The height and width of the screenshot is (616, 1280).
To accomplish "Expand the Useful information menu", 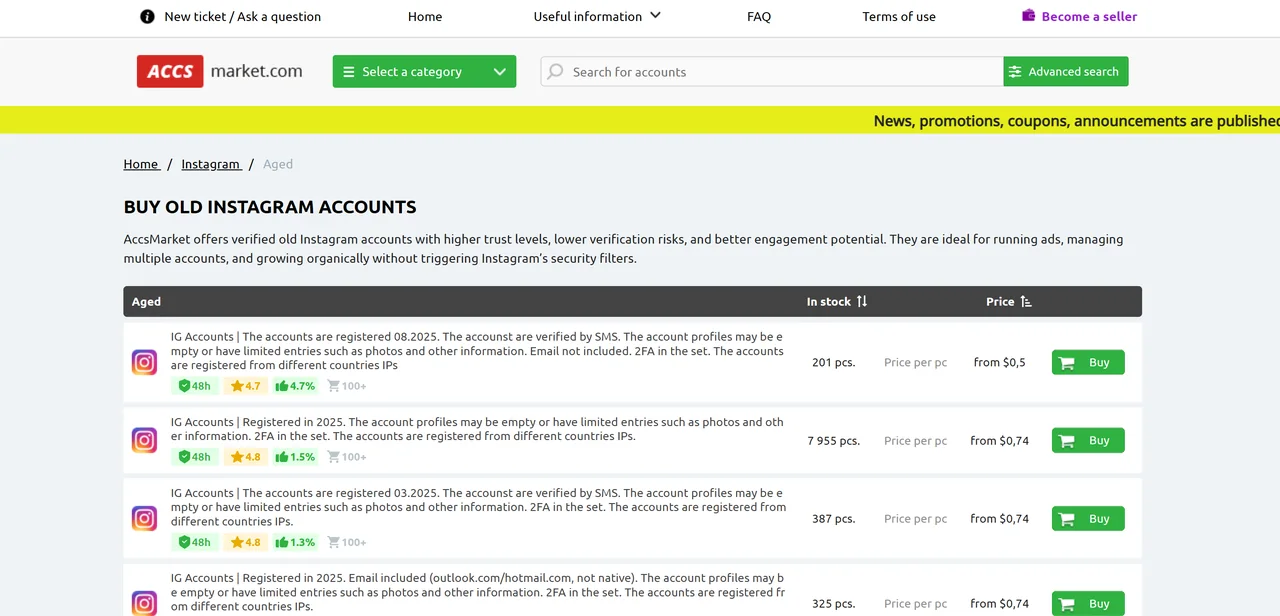I will (x=597, y=16).
